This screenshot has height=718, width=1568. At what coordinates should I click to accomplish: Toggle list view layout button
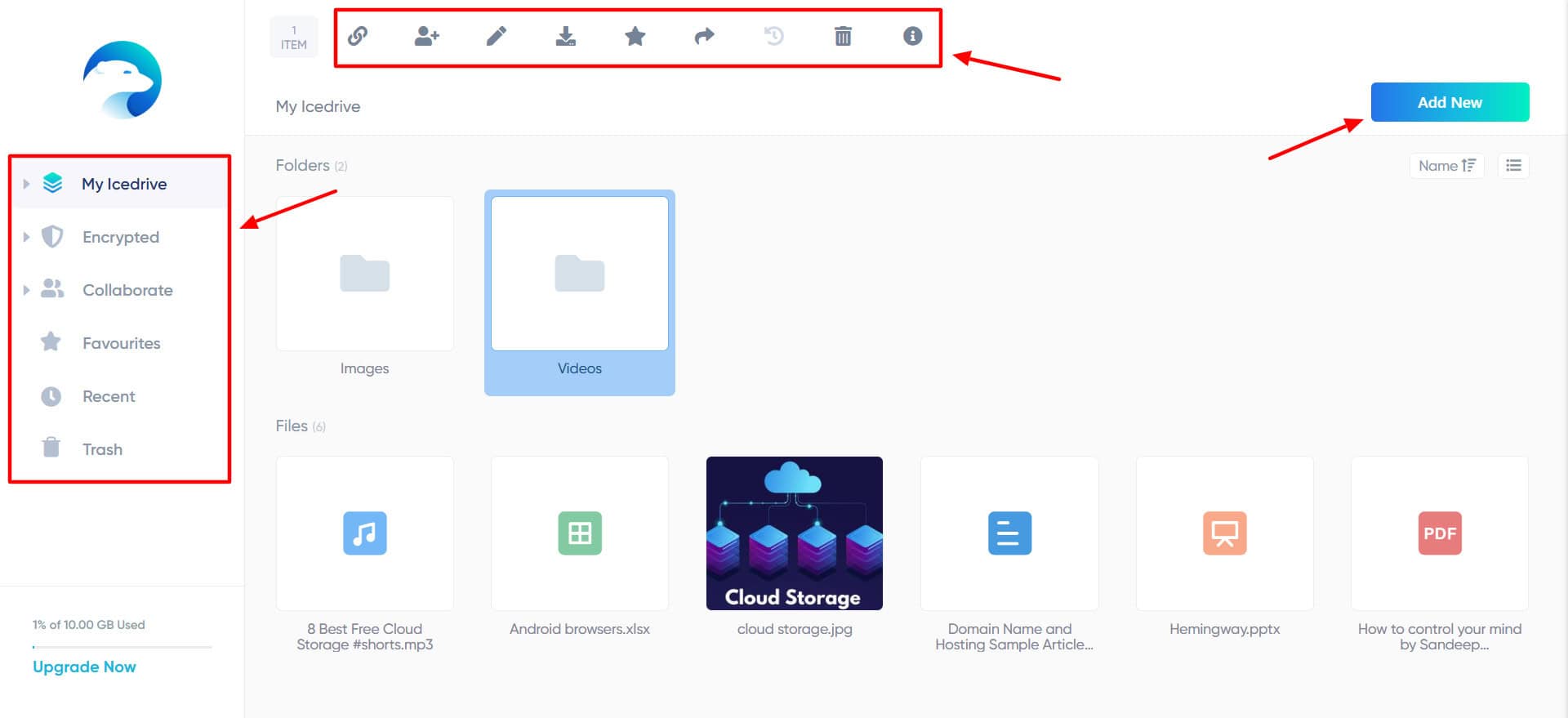(x=1513, y=166)
